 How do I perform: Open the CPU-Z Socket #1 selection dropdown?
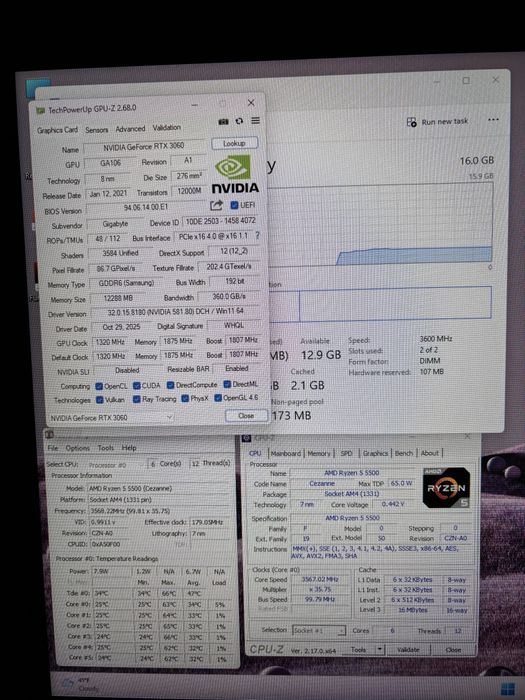click(x=319, y=630)
